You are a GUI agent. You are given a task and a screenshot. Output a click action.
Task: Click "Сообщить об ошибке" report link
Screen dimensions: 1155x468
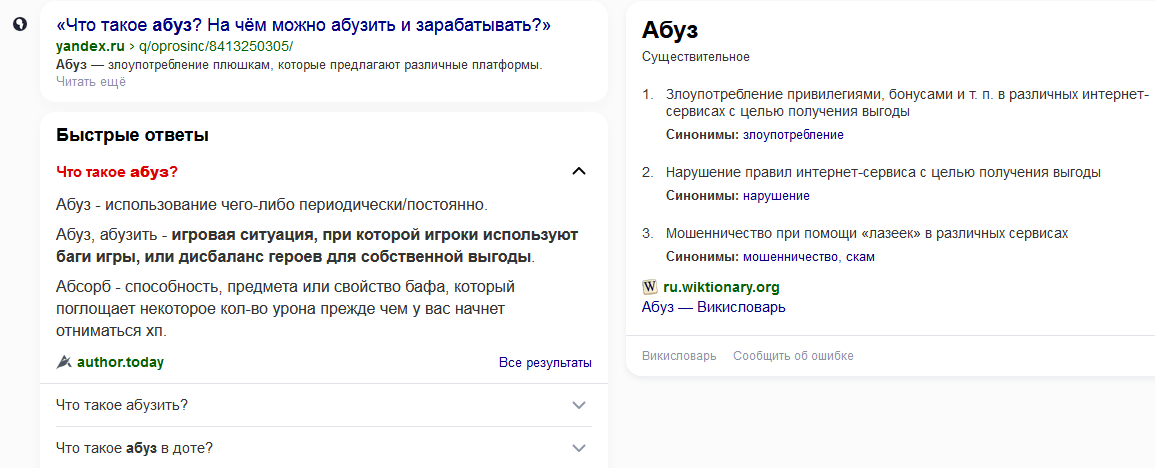pos(793,356)
